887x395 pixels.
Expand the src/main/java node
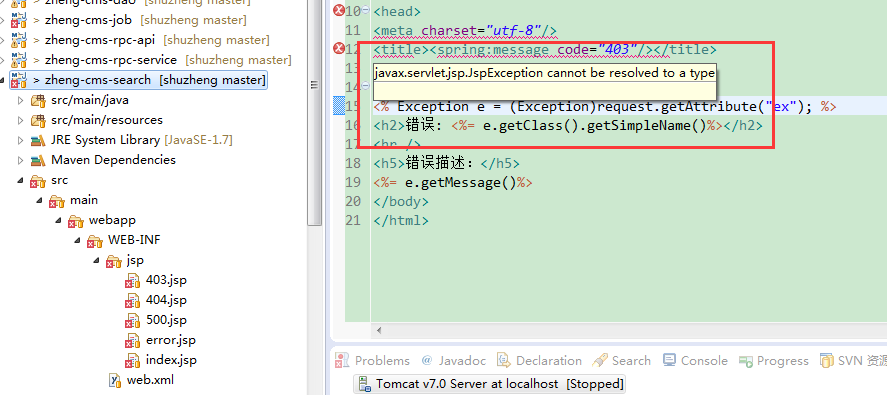pyautogui.click(x=21, y=101)
